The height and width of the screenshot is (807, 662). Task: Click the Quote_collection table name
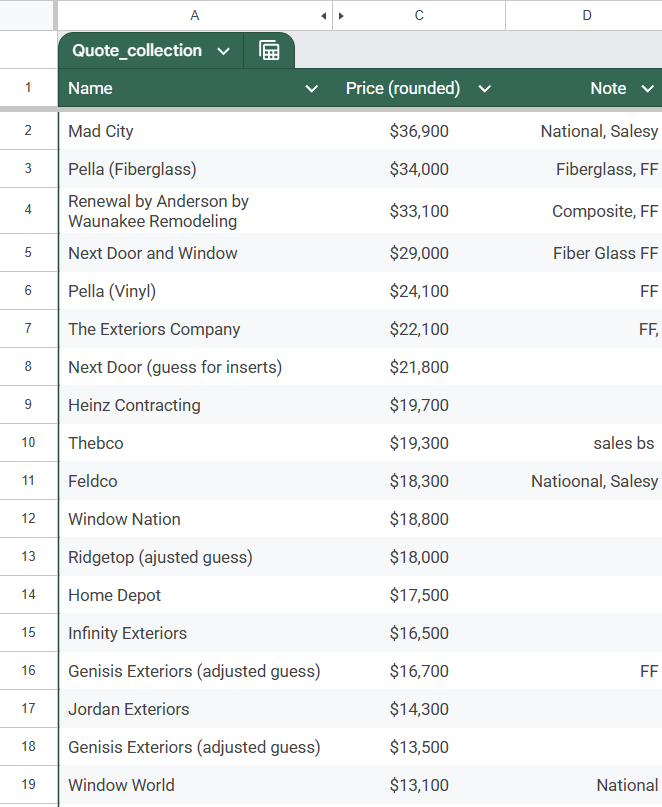click(x=137, y=51)
